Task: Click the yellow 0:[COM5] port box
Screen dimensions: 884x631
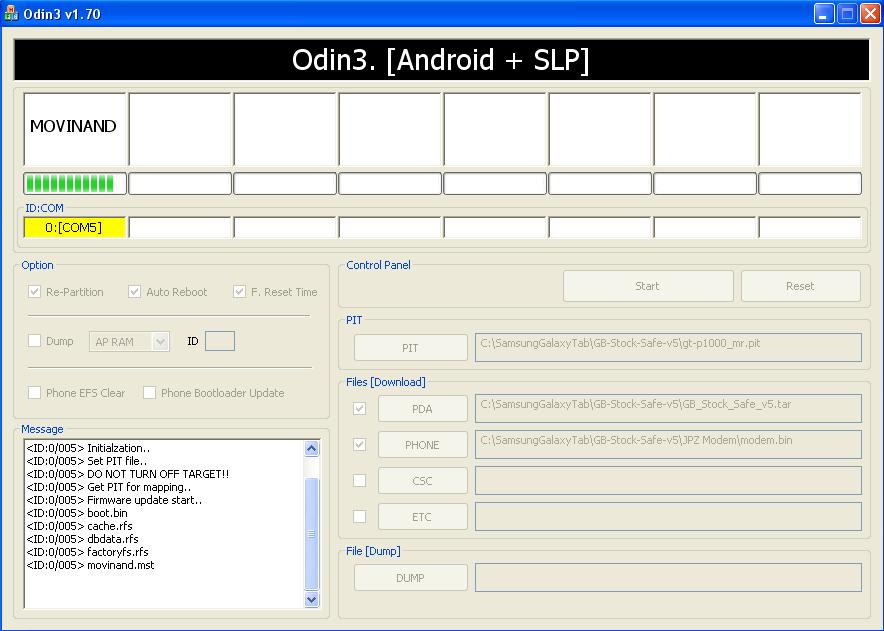Action: pos(74,227)
